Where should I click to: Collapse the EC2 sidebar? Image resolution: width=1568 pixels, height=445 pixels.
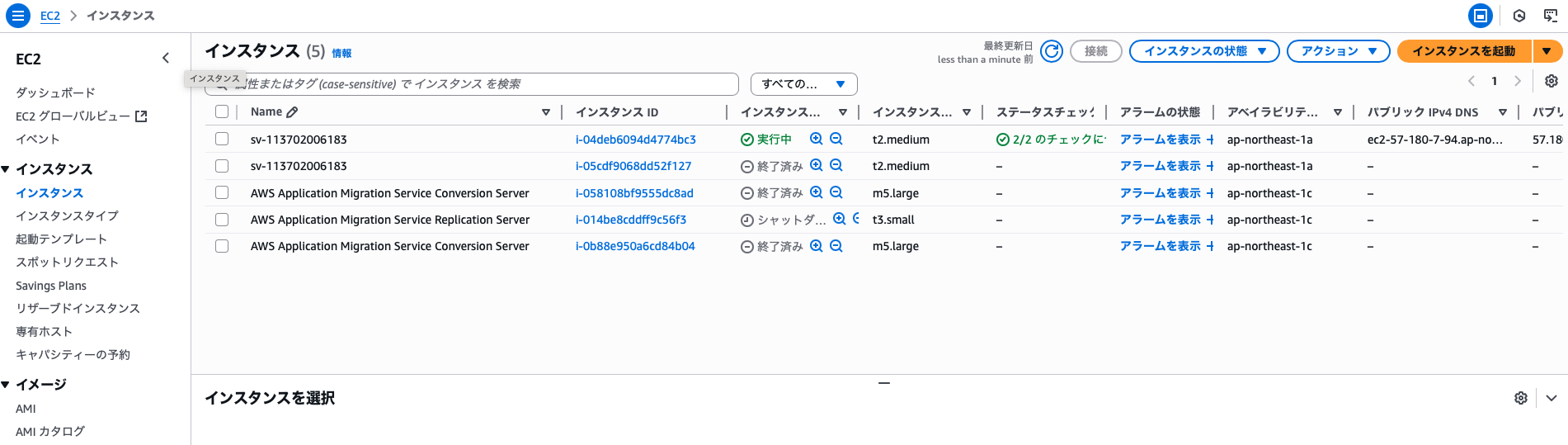[x=166, y=58]
